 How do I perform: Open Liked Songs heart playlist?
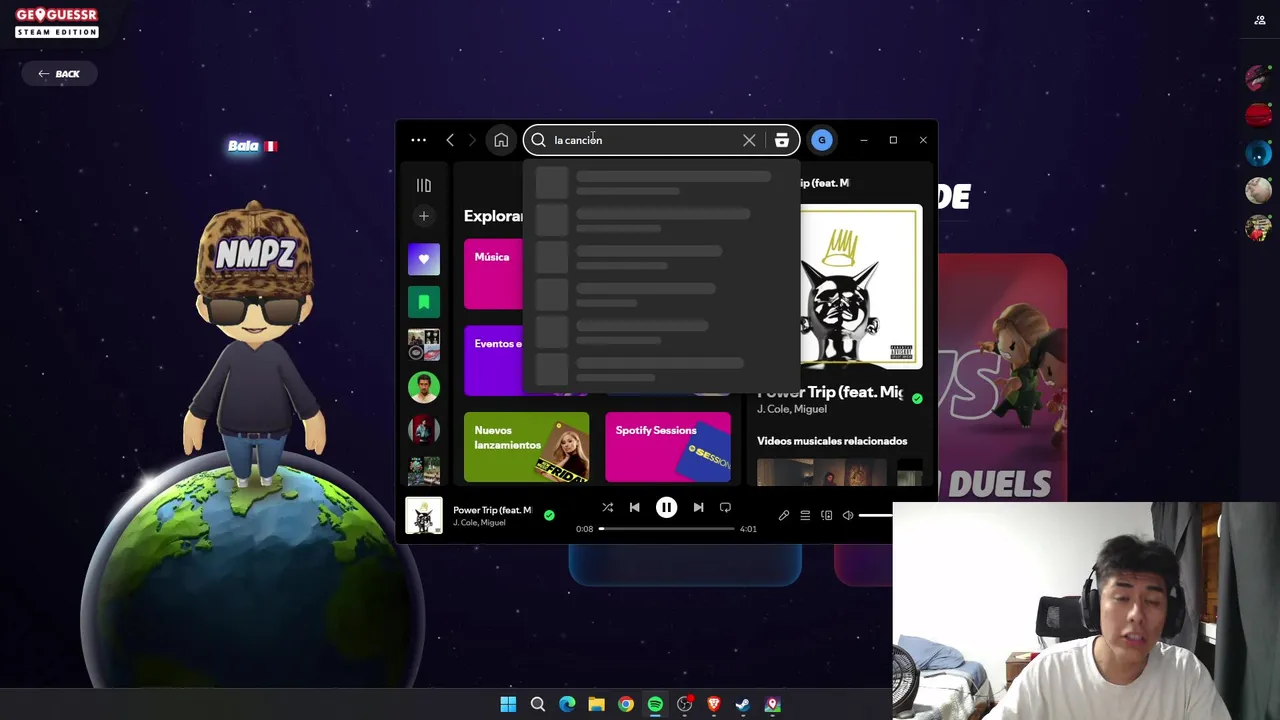coord(423,259)
